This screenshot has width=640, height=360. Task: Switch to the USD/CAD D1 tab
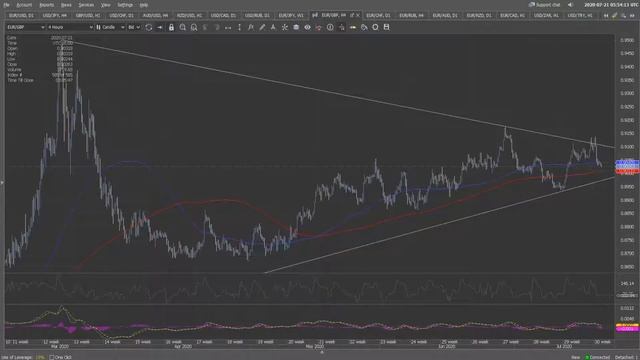[223, 16]
